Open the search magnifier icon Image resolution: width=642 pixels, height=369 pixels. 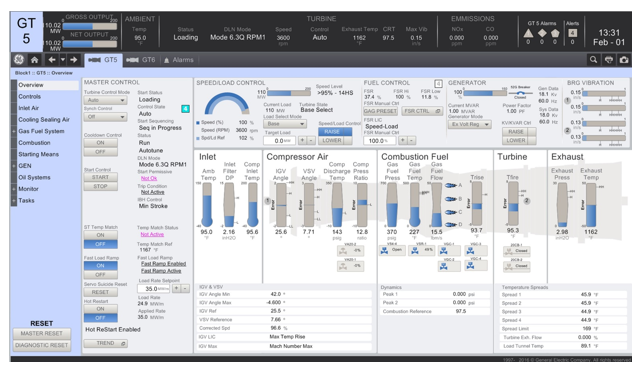pyautogui.click(x=593, y=60)
